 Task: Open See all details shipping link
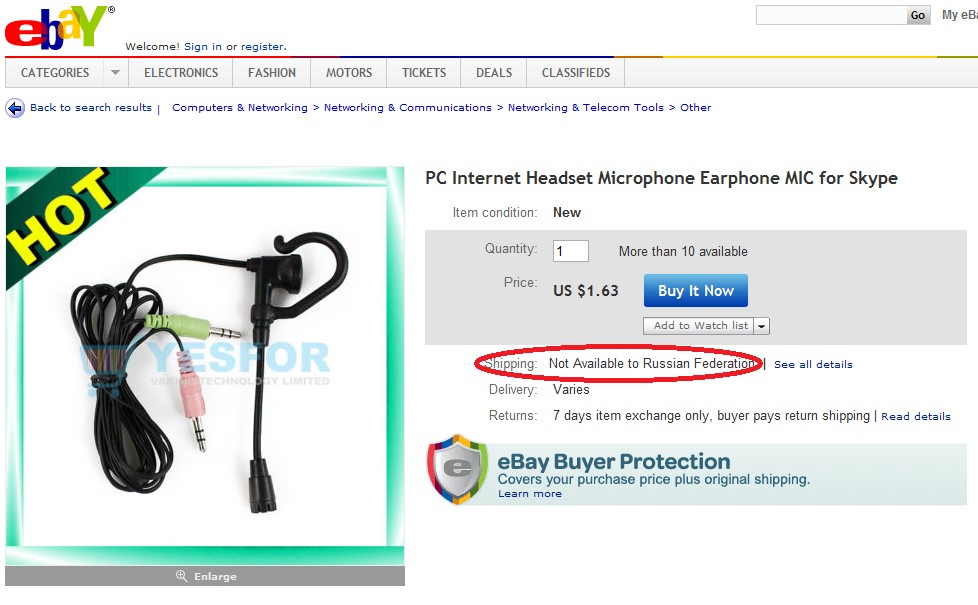click(813, 364)
